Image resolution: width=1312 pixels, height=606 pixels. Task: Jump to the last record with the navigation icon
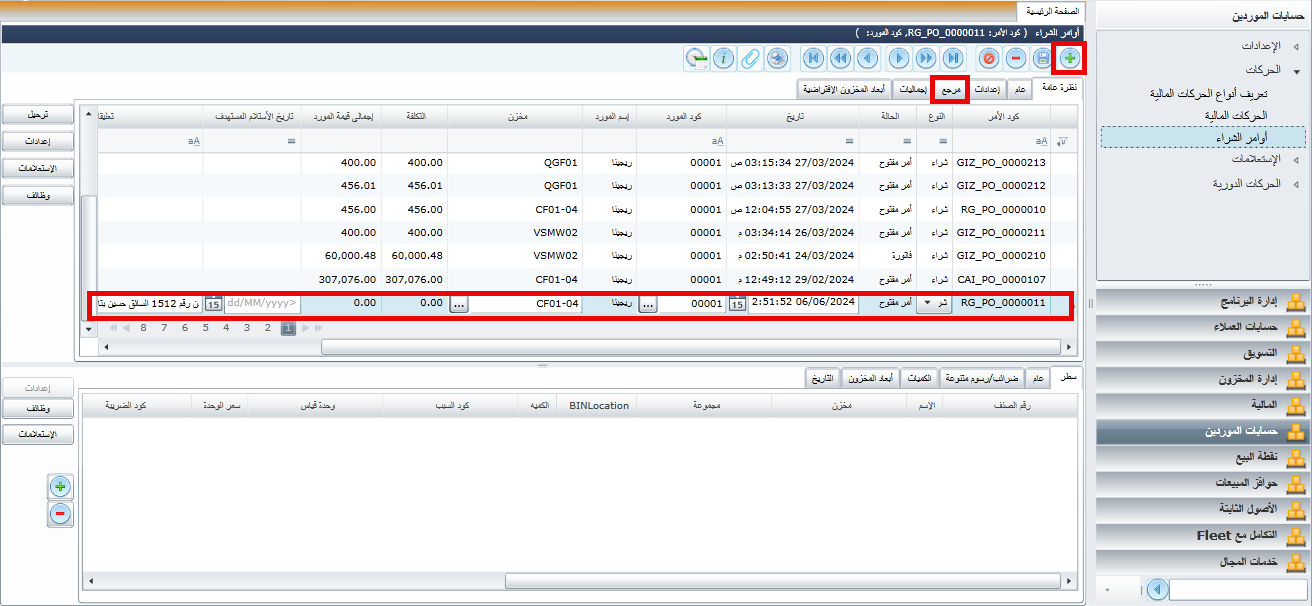(x=813, y=58)
